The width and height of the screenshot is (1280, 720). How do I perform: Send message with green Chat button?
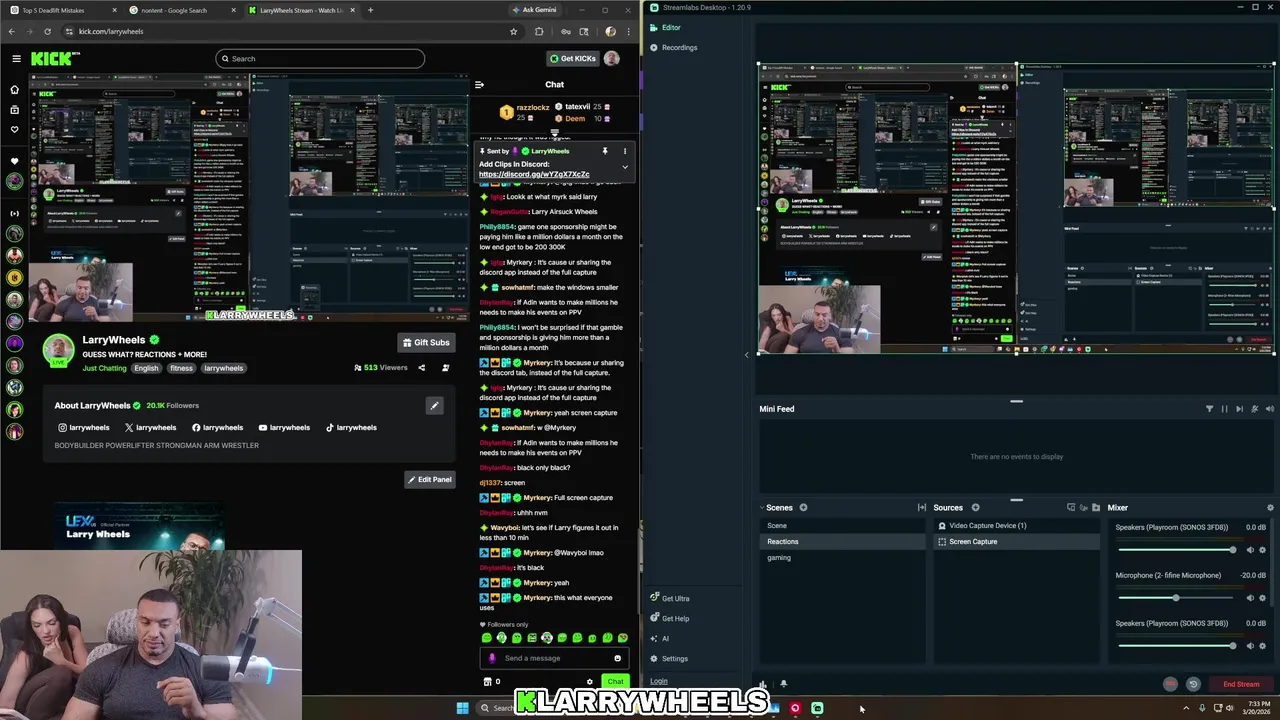(x=615, y=682)
